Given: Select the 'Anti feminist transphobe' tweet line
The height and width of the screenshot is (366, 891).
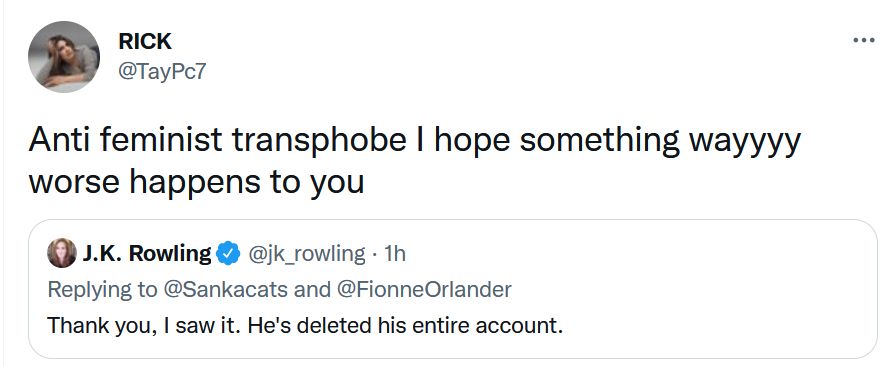Looking at the screenshot, I should click(218, 140).
